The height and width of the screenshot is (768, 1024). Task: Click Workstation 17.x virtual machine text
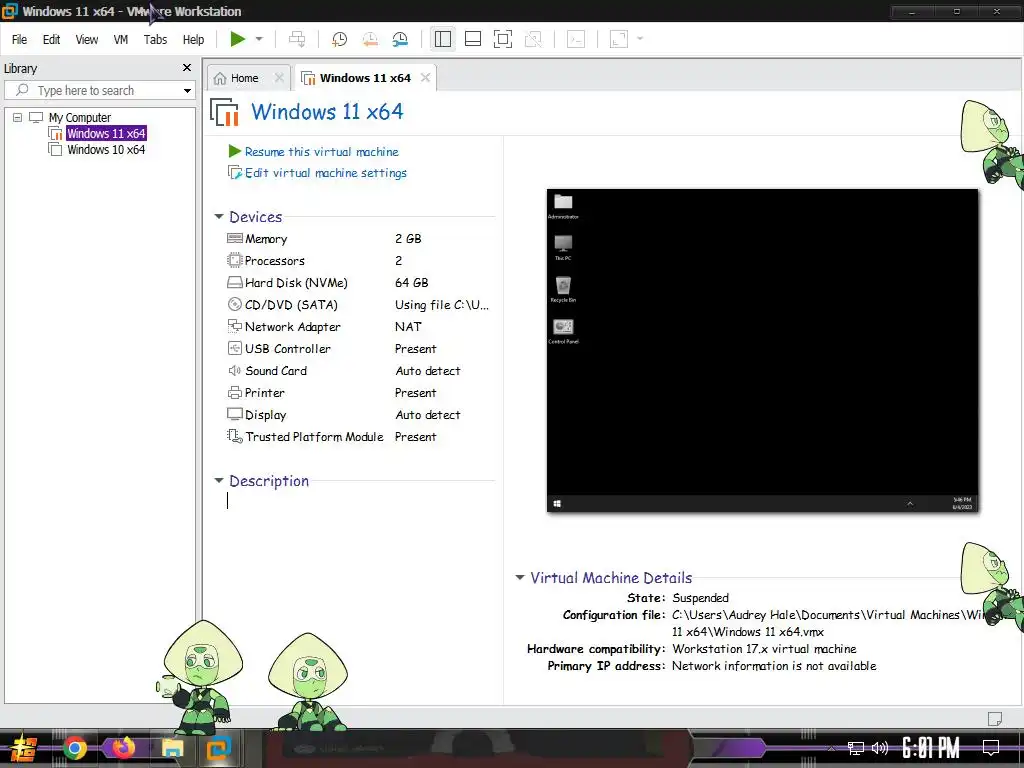(x=764, y=649)
